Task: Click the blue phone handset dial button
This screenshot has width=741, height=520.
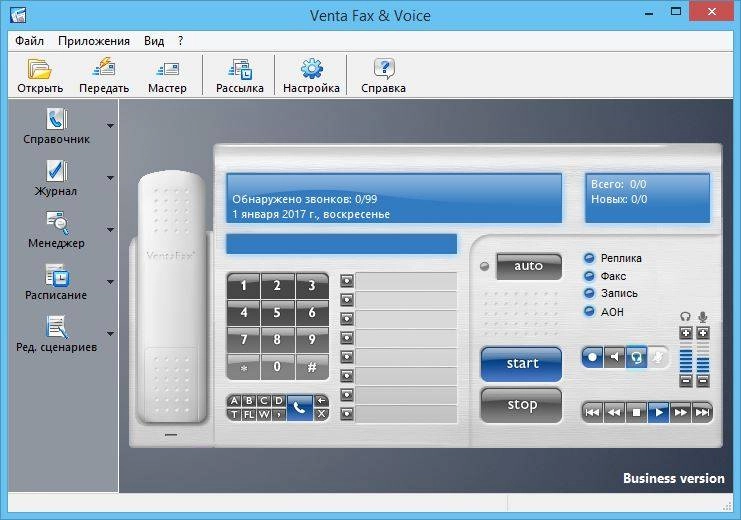Action: [300, 407]
